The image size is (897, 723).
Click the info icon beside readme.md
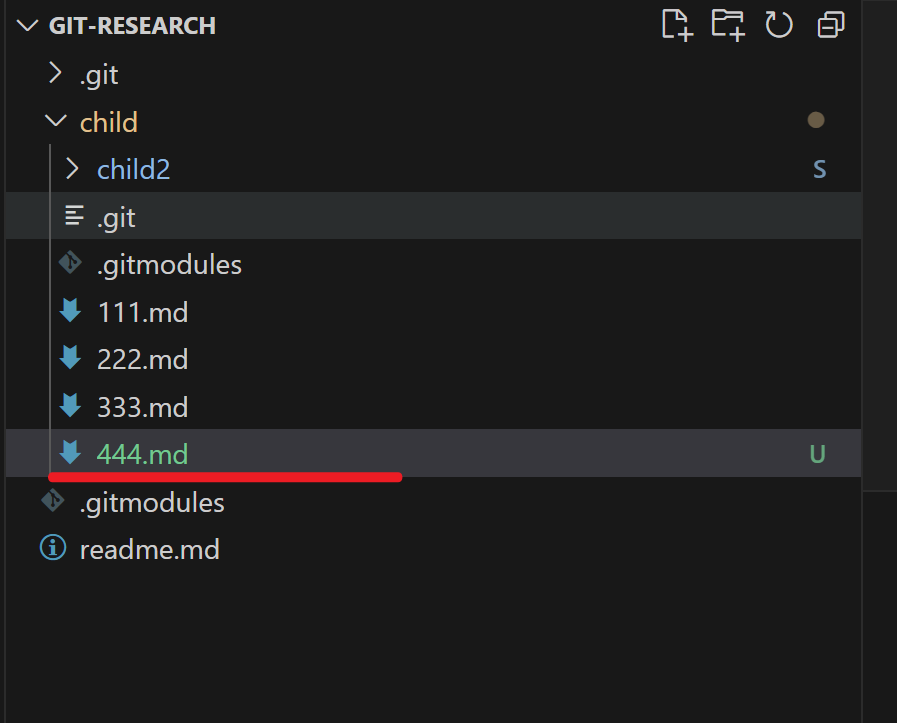(x=51, y=548)
